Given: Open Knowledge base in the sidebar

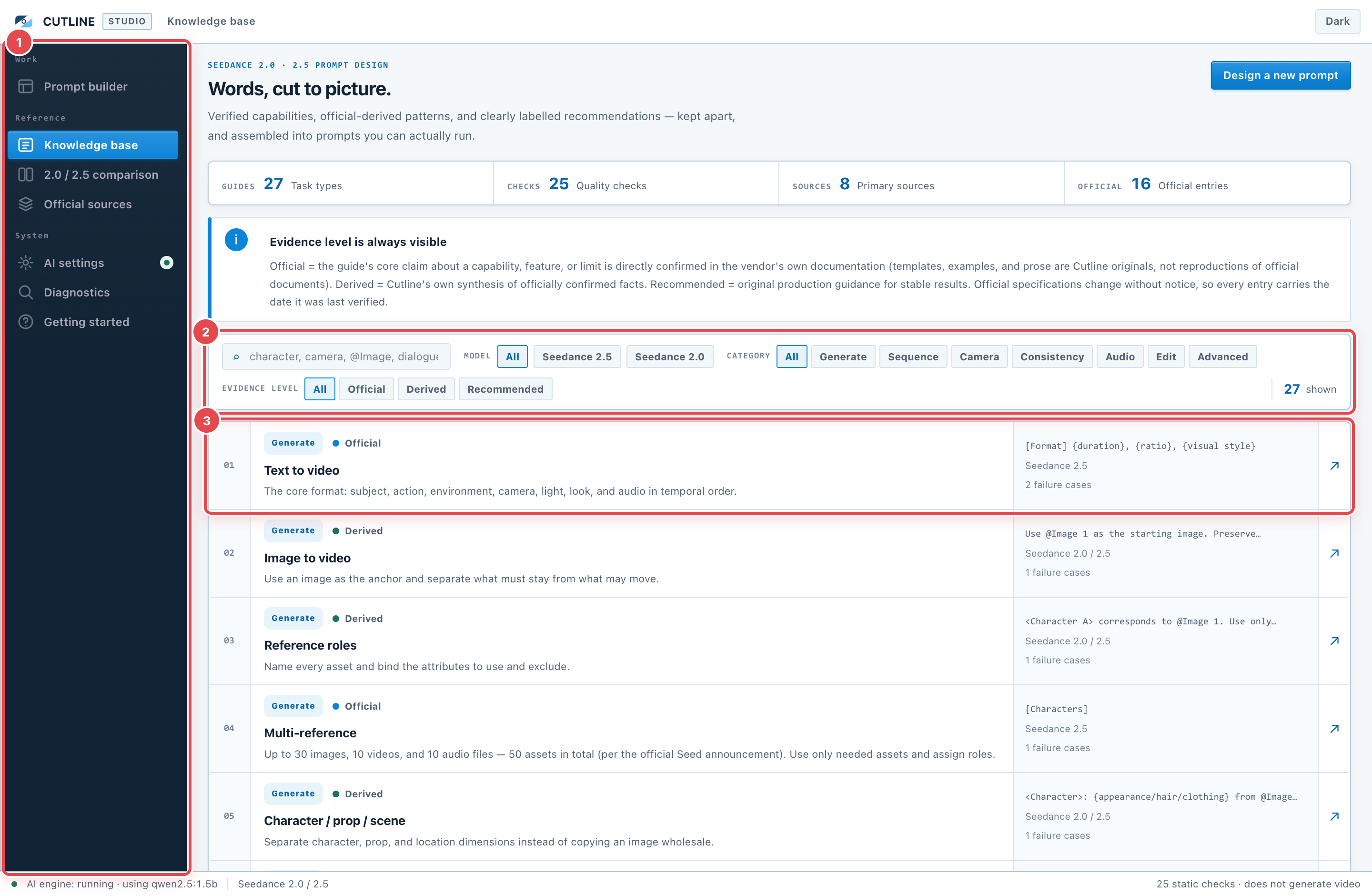Looking at the screenshot, I should click(93, 145).
